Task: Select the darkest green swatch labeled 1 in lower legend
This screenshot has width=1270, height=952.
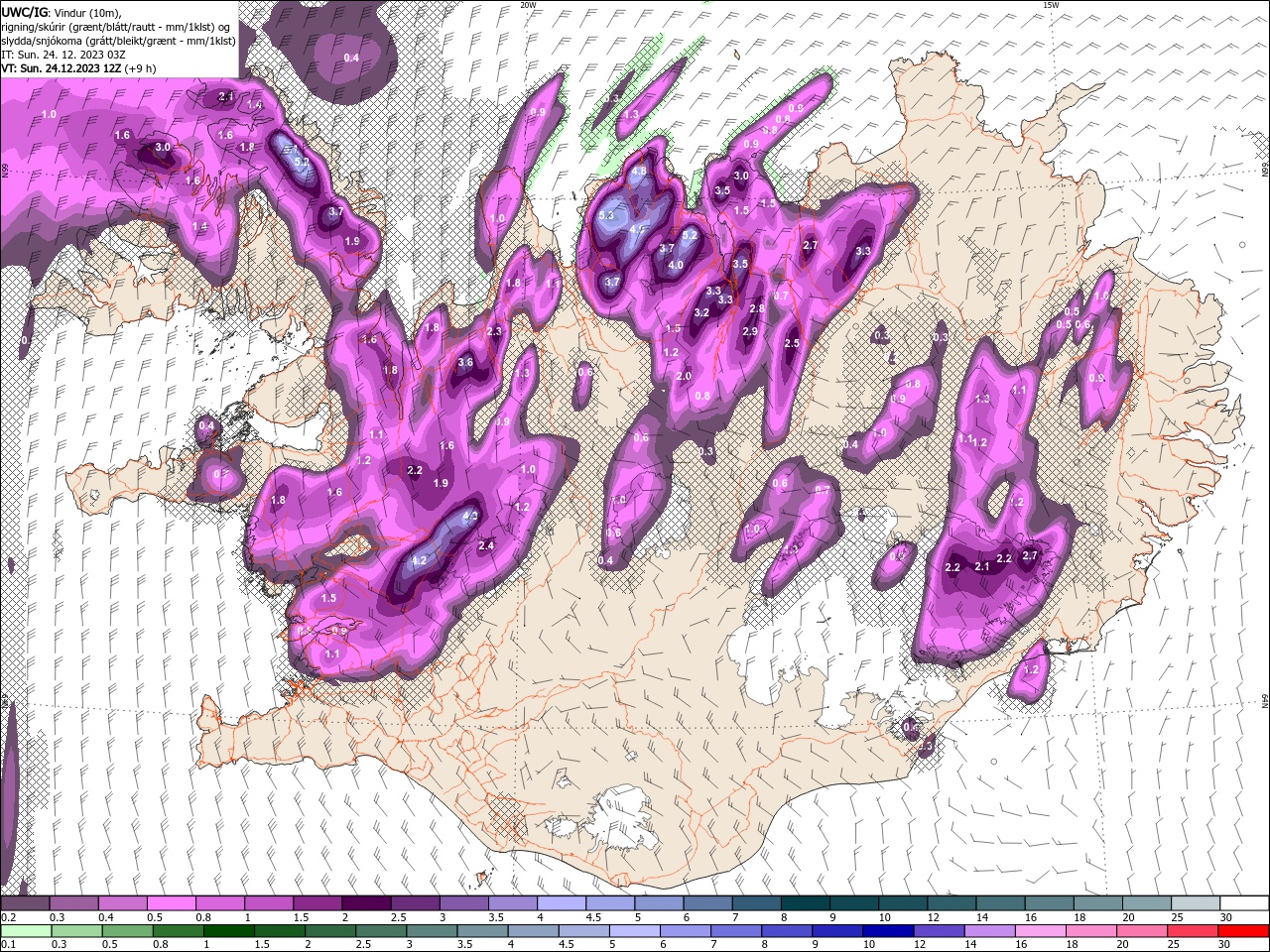Action: (x=228, y=931)
